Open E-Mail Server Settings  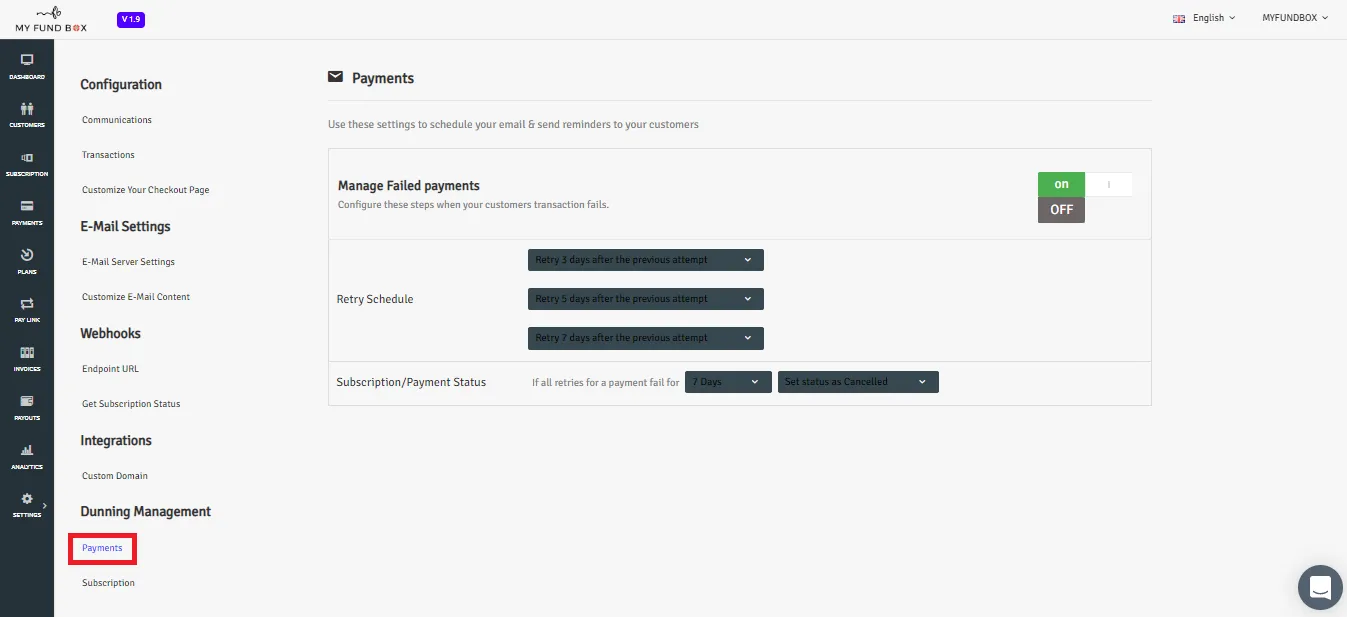click(x=128, y=262)
